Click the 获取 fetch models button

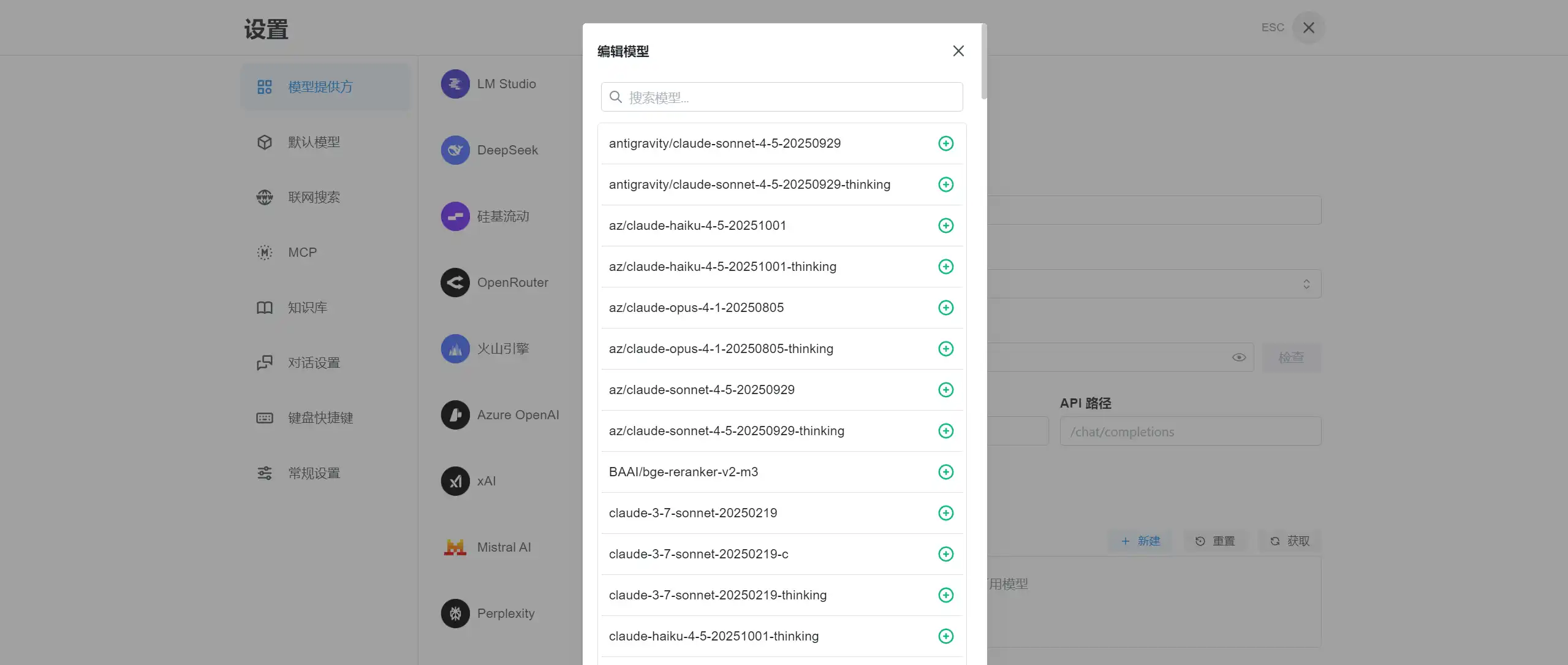tap(1290, 541)
